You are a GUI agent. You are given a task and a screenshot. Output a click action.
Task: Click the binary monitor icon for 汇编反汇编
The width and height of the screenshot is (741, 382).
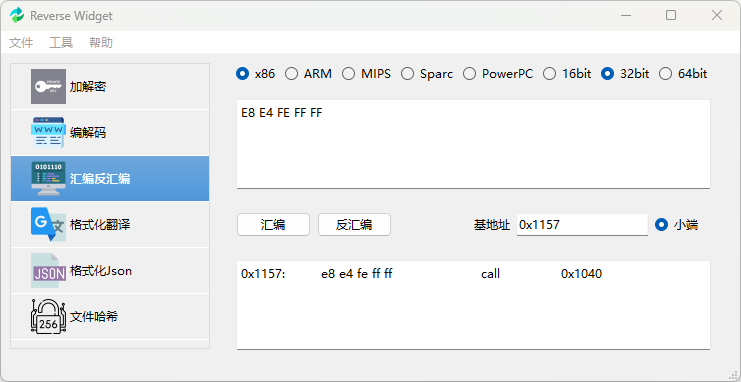48,178
